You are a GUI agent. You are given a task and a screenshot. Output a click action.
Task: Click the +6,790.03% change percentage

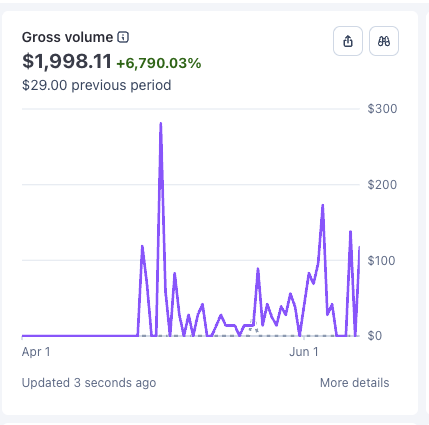click(159, 63)
